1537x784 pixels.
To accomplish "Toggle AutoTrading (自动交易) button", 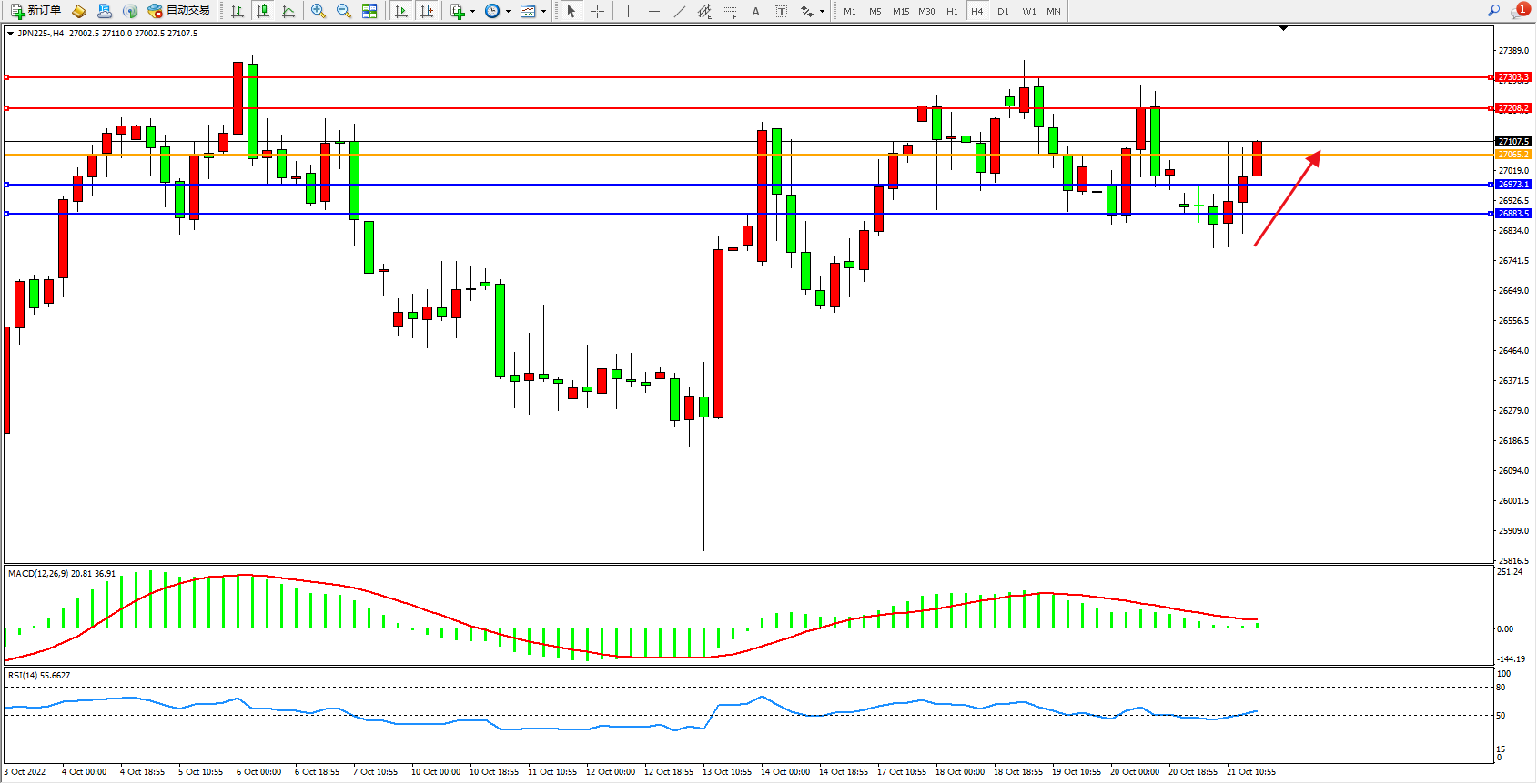I will [x=179, y=11].
